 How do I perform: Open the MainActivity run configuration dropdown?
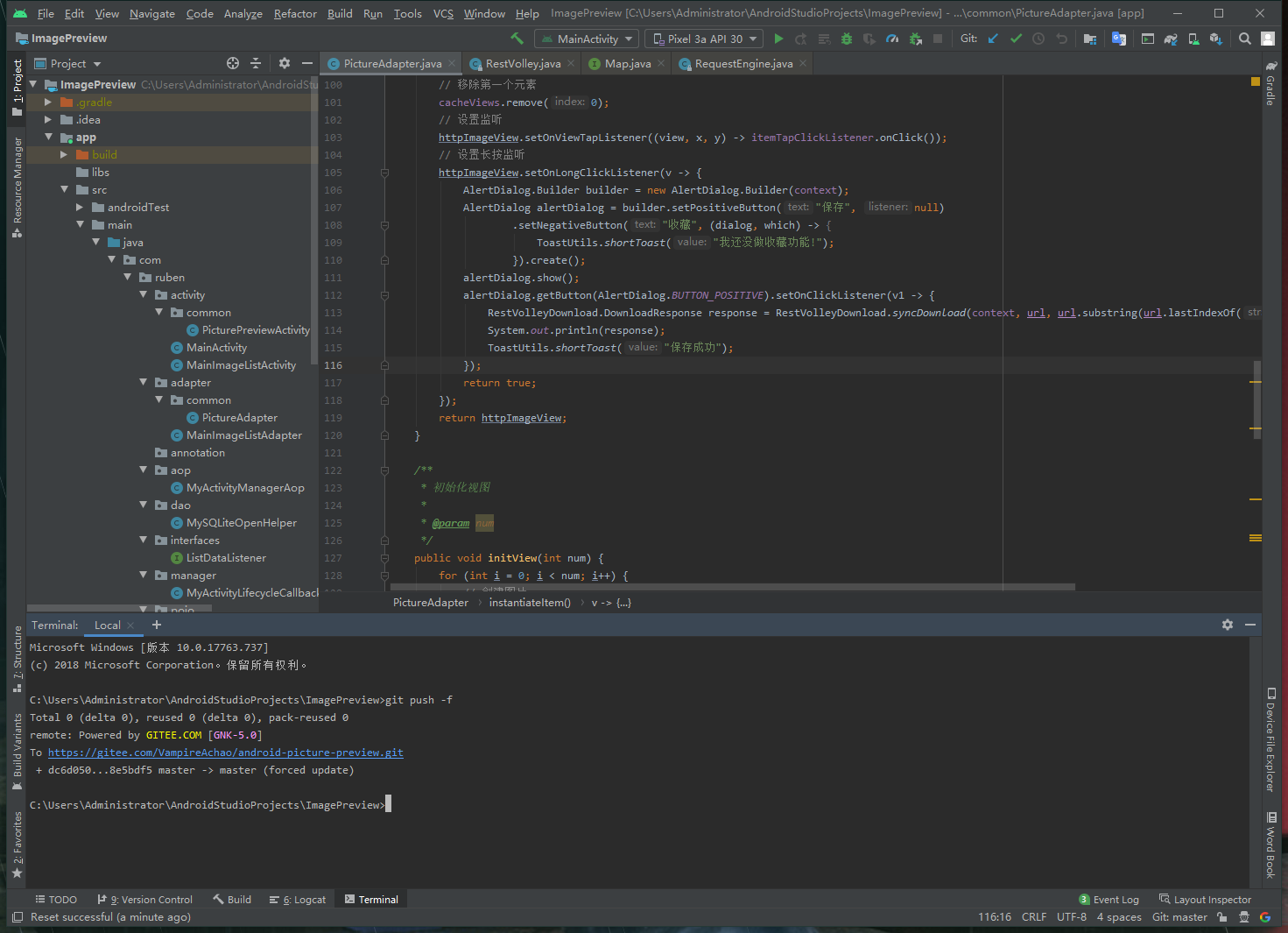pyautogui.click(x=587, y=39)
